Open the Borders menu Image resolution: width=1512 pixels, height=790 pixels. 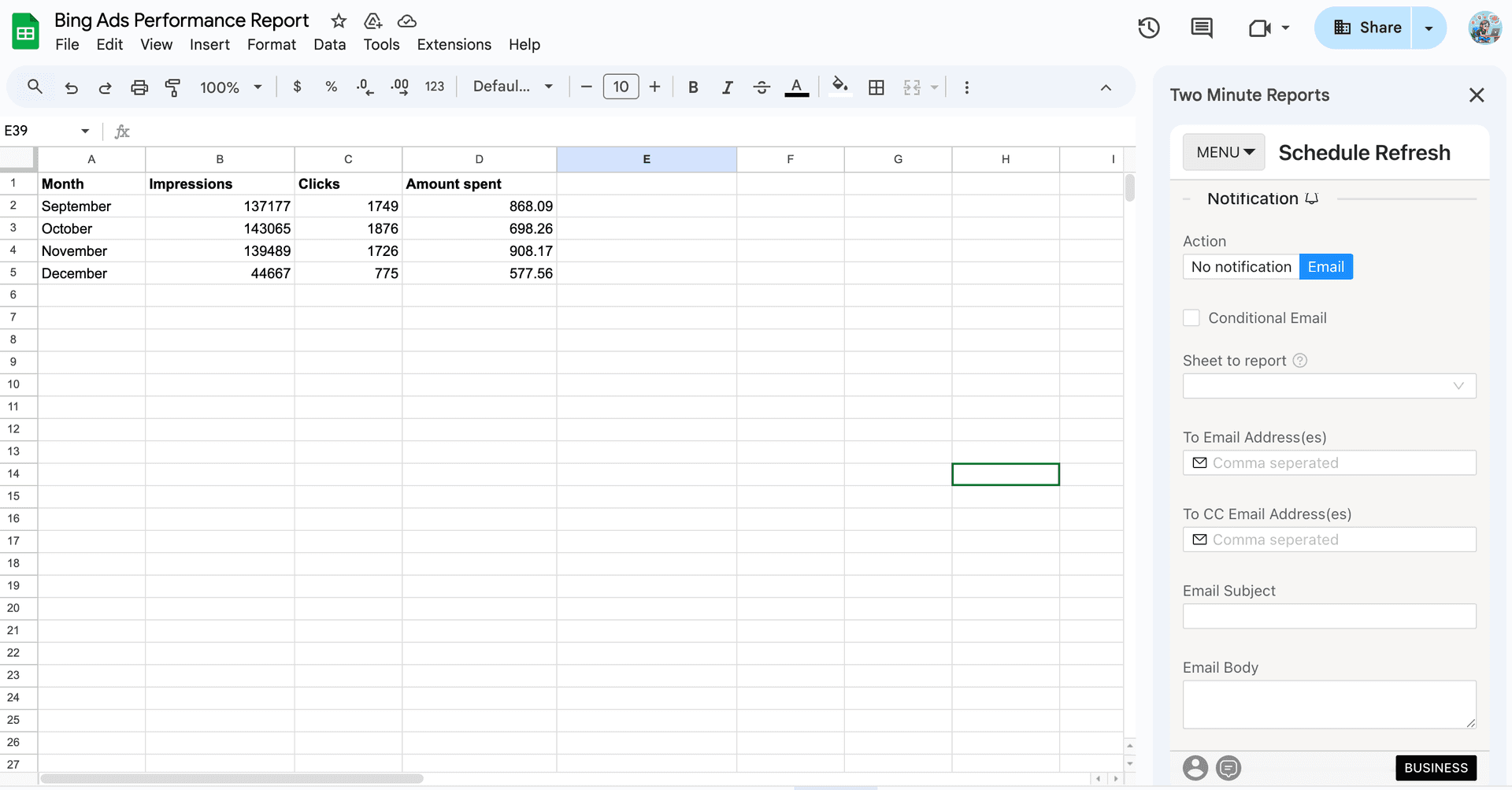pos(876,87)
